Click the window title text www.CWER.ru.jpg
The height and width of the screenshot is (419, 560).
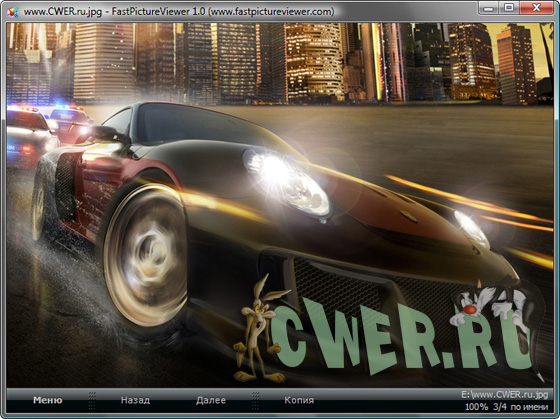[x=62, y=12]
